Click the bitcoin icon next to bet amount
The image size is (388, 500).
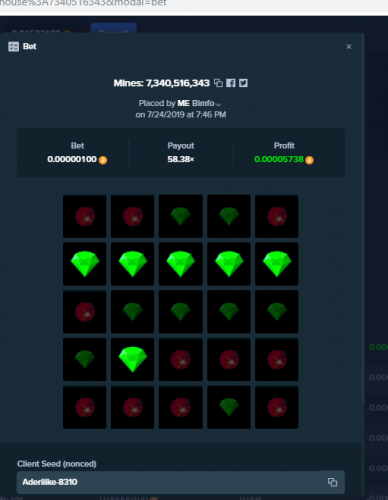103,160
